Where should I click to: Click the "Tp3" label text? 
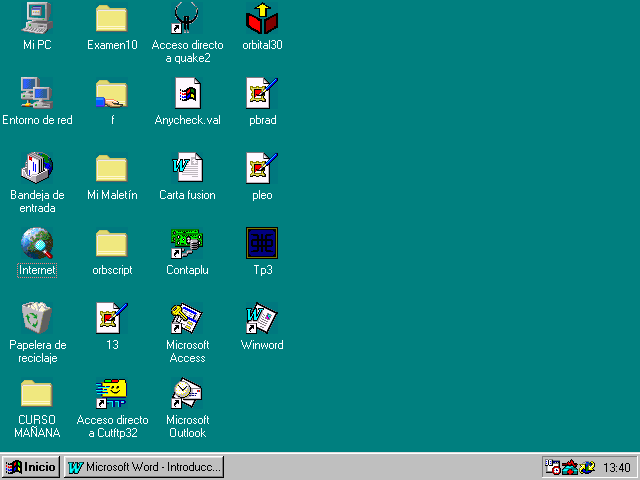point(263,270)
